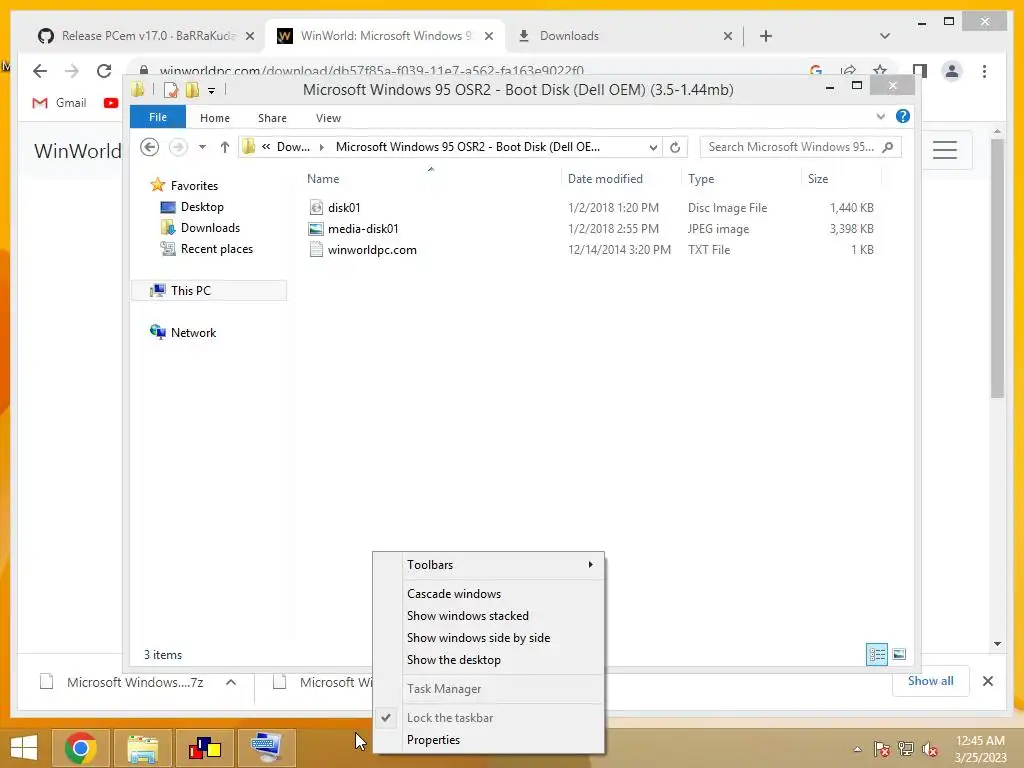Reload the Chrome page

104,71
